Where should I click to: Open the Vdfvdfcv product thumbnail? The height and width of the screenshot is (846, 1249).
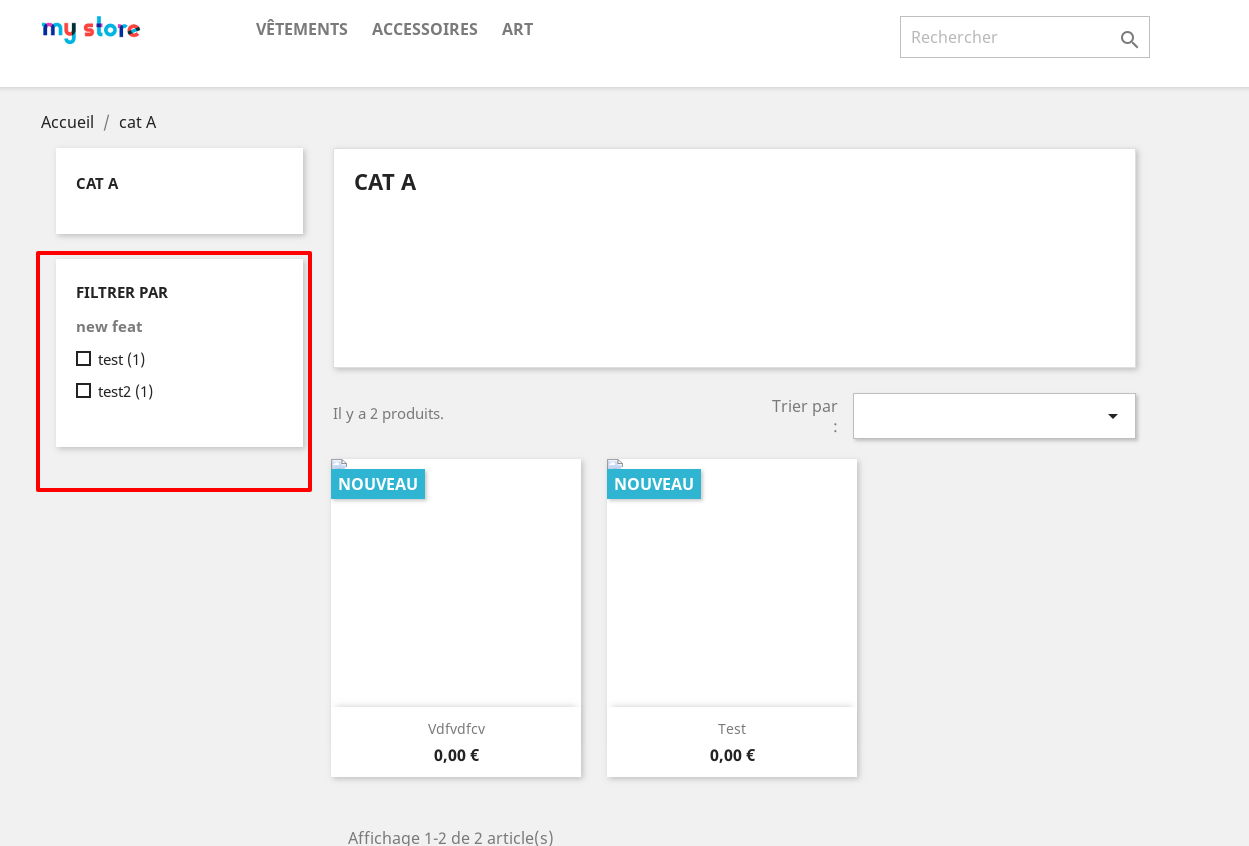coord(456,582)
